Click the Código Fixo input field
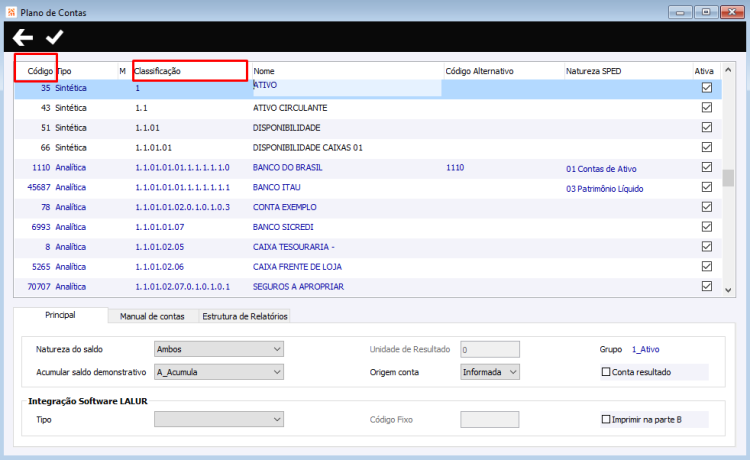 click(490, 419)
